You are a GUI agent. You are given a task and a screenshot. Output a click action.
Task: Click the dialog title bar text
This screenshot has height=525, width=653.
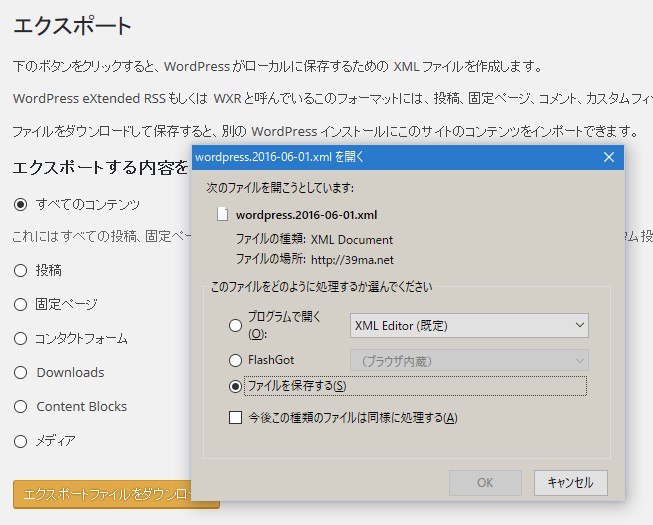point(279,157)
